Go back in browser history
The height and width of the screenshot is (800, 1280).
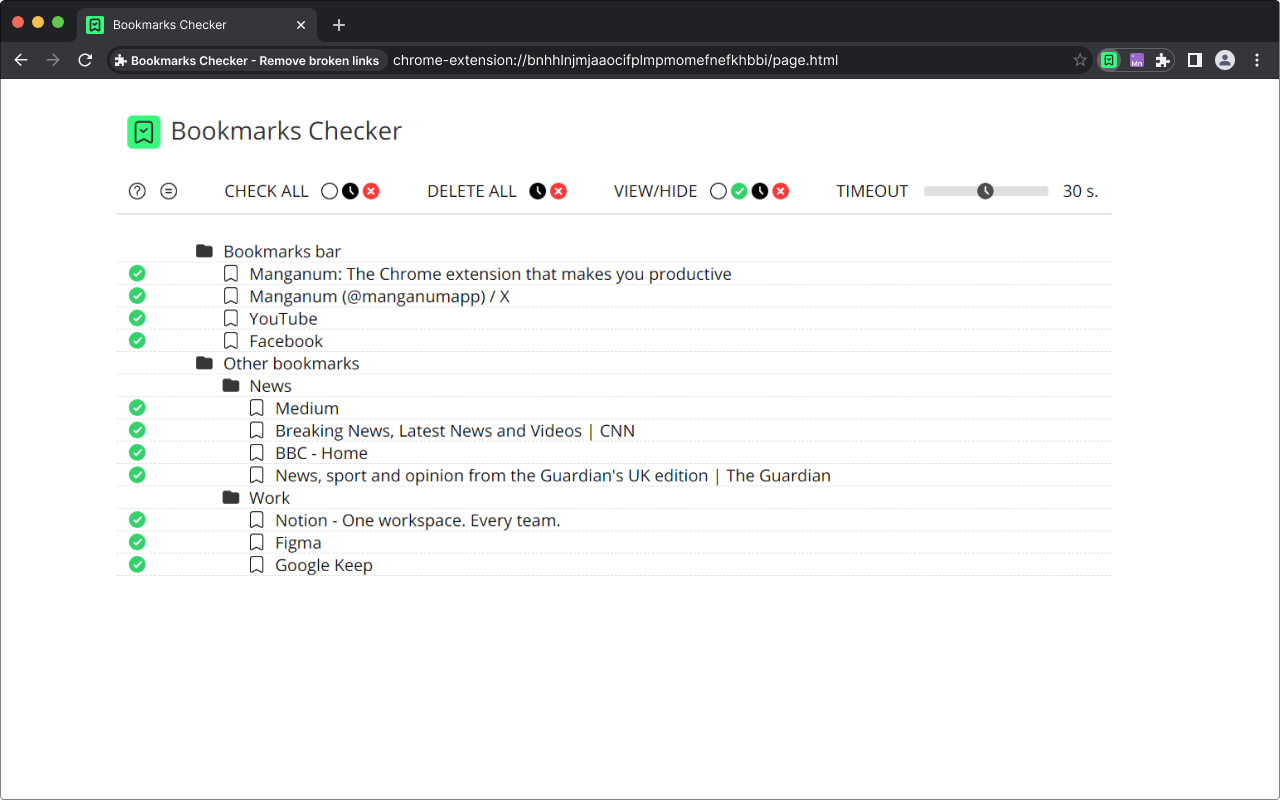coord(21,60)
